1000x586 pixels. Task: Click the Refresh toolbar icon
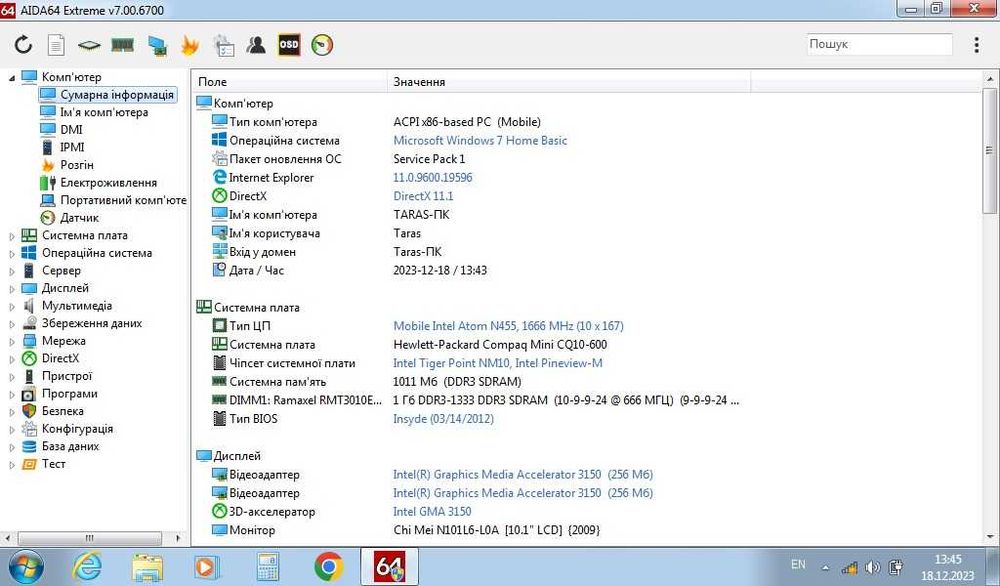[x=24, y=45]
